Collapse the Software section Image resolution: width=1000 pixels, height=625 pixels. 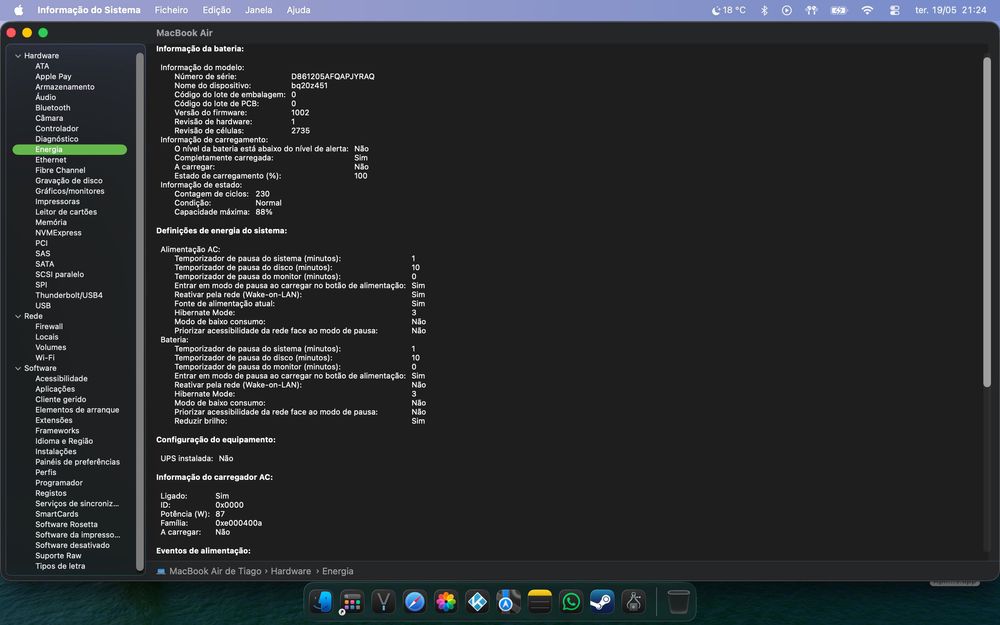click(x=18, y=369)
